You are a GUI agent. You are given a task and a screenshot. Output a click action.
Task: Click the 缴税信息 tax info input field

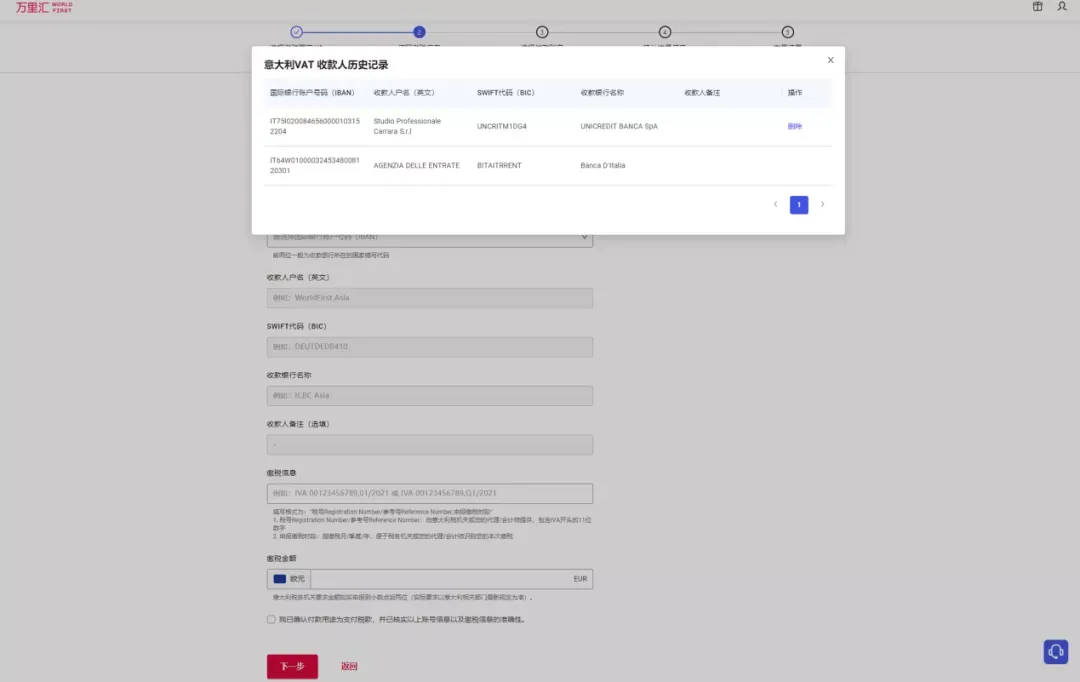pyautogui.click(x=430, y=493)
